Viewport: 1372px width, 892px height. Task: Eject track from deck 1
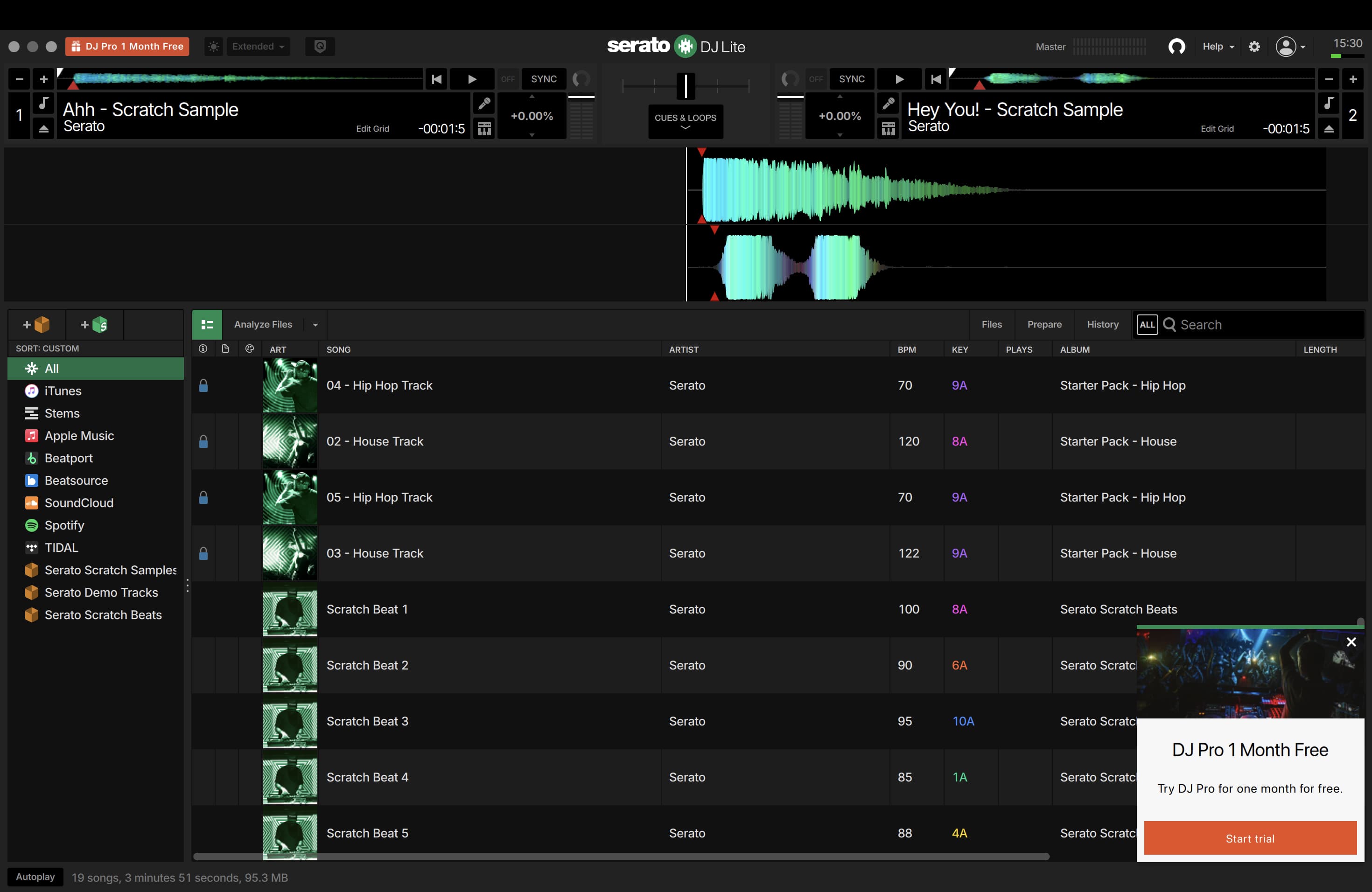pyautogui.click(x=43, y=128)
